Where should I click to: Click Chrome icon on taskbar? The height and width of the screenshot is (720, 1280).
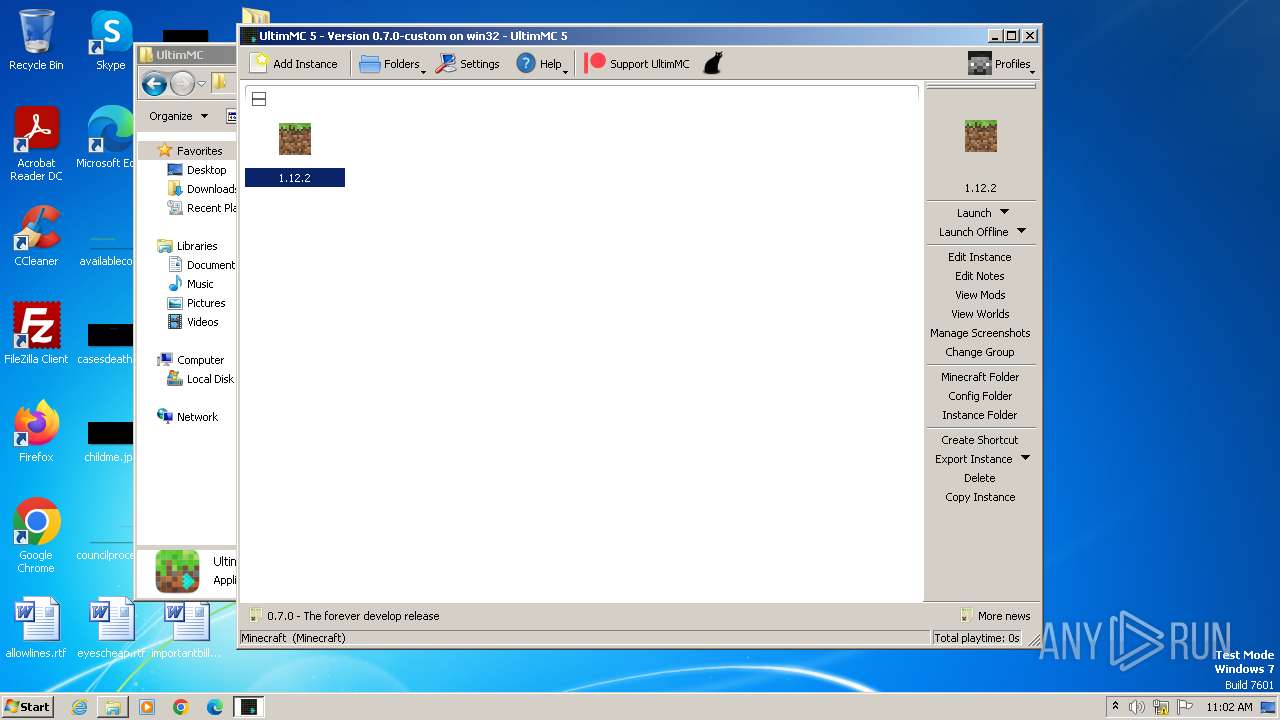181,707
